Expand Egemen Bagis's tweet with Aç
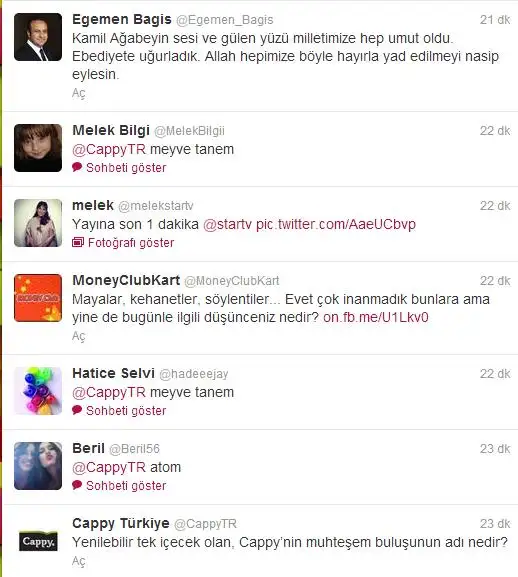 79,93
